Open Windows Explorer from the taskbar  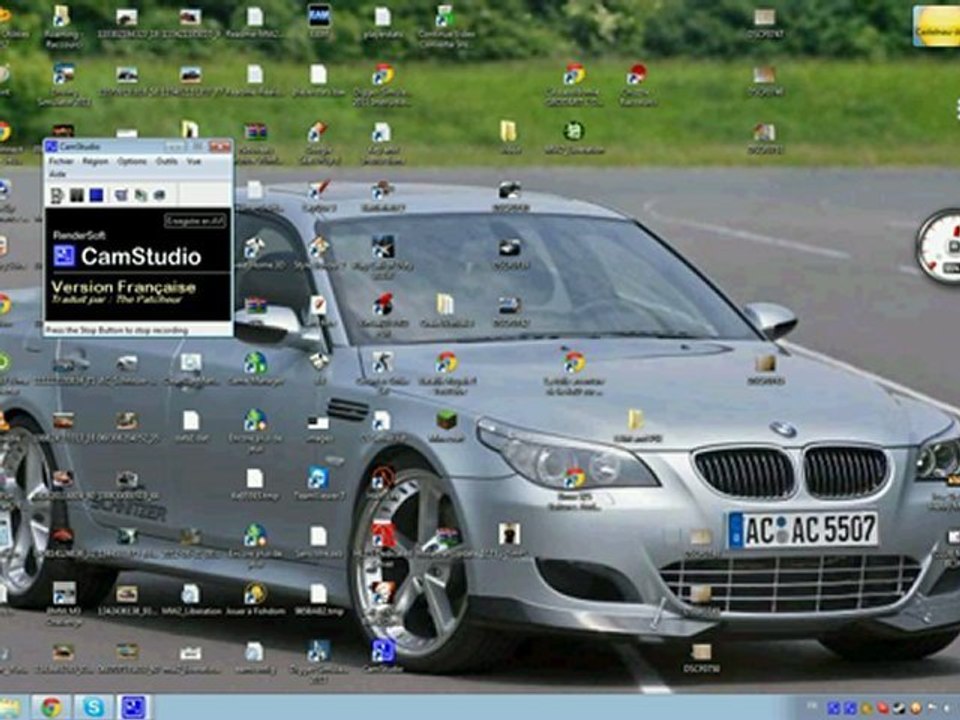[10, 707]
